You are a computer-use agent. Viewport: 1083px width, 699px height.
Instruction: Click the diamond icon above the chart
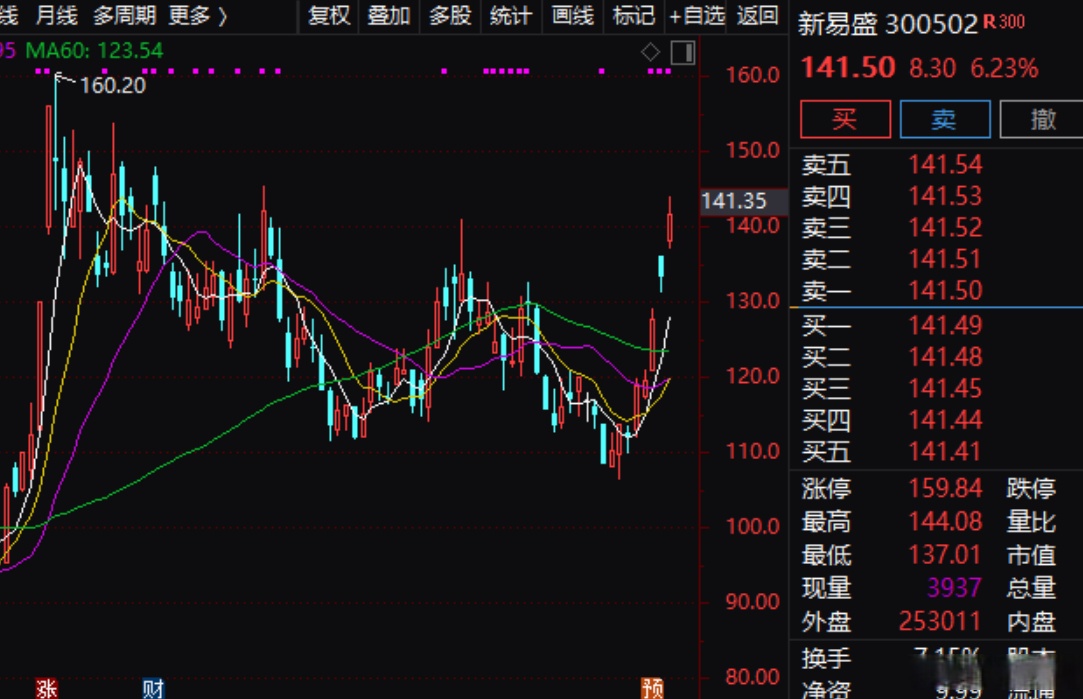pyautogui.click(x=651, y=52)
